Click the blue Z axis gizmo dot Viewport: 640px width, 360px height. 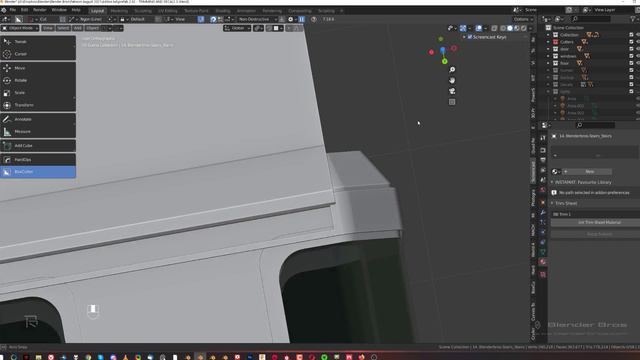442,50
